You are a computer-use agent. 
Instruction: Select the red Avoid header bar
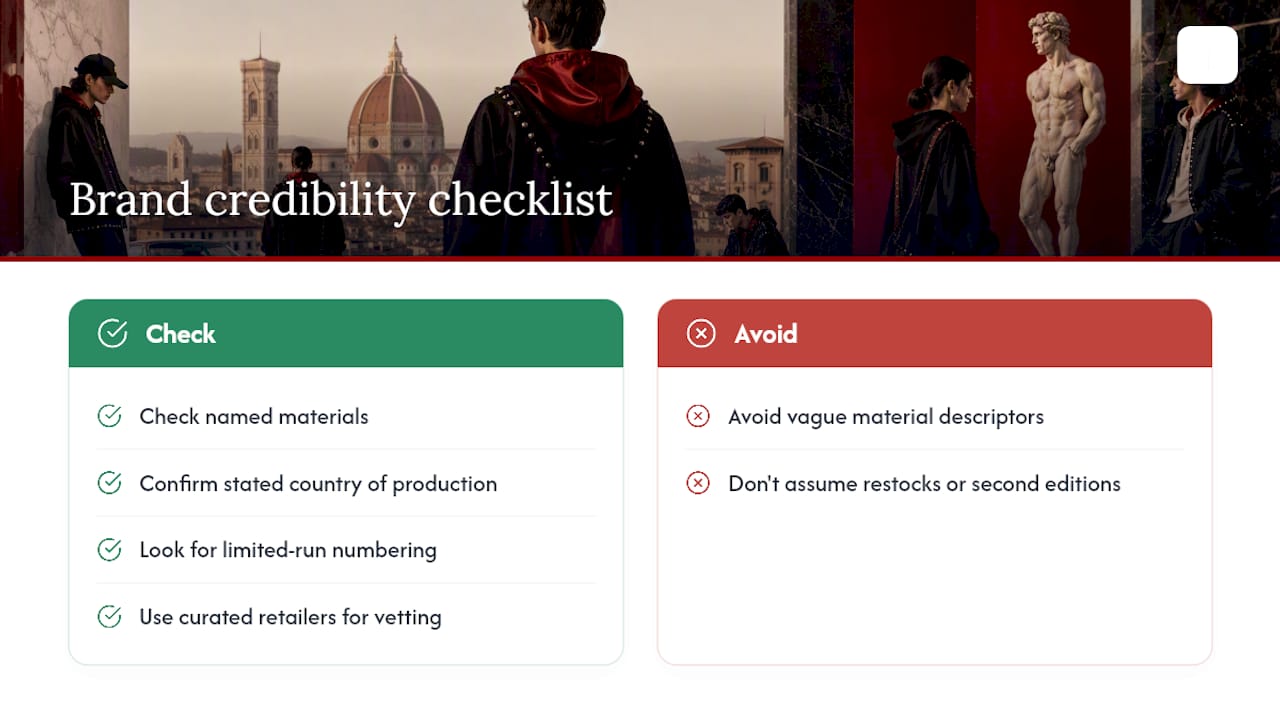[935, 333]
